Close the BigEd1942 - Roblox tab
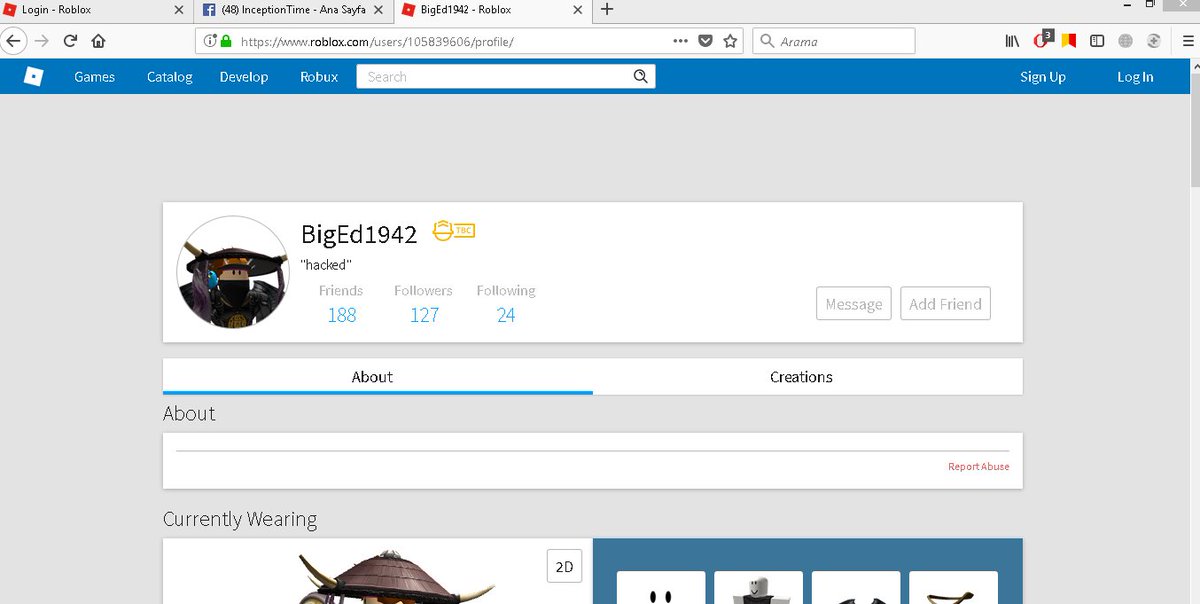The height and width of the screenshot is (604, 1200). tap(577, 10)
